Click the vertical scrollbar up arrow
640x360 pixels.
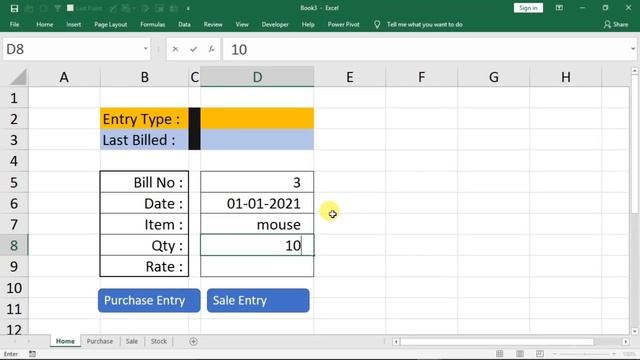click(x=635, y=71)
